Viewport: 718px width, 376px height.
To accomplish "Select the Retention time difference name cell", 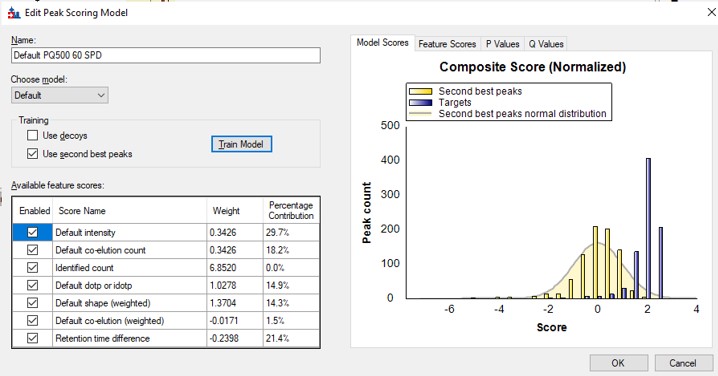I will coord(130,338).
